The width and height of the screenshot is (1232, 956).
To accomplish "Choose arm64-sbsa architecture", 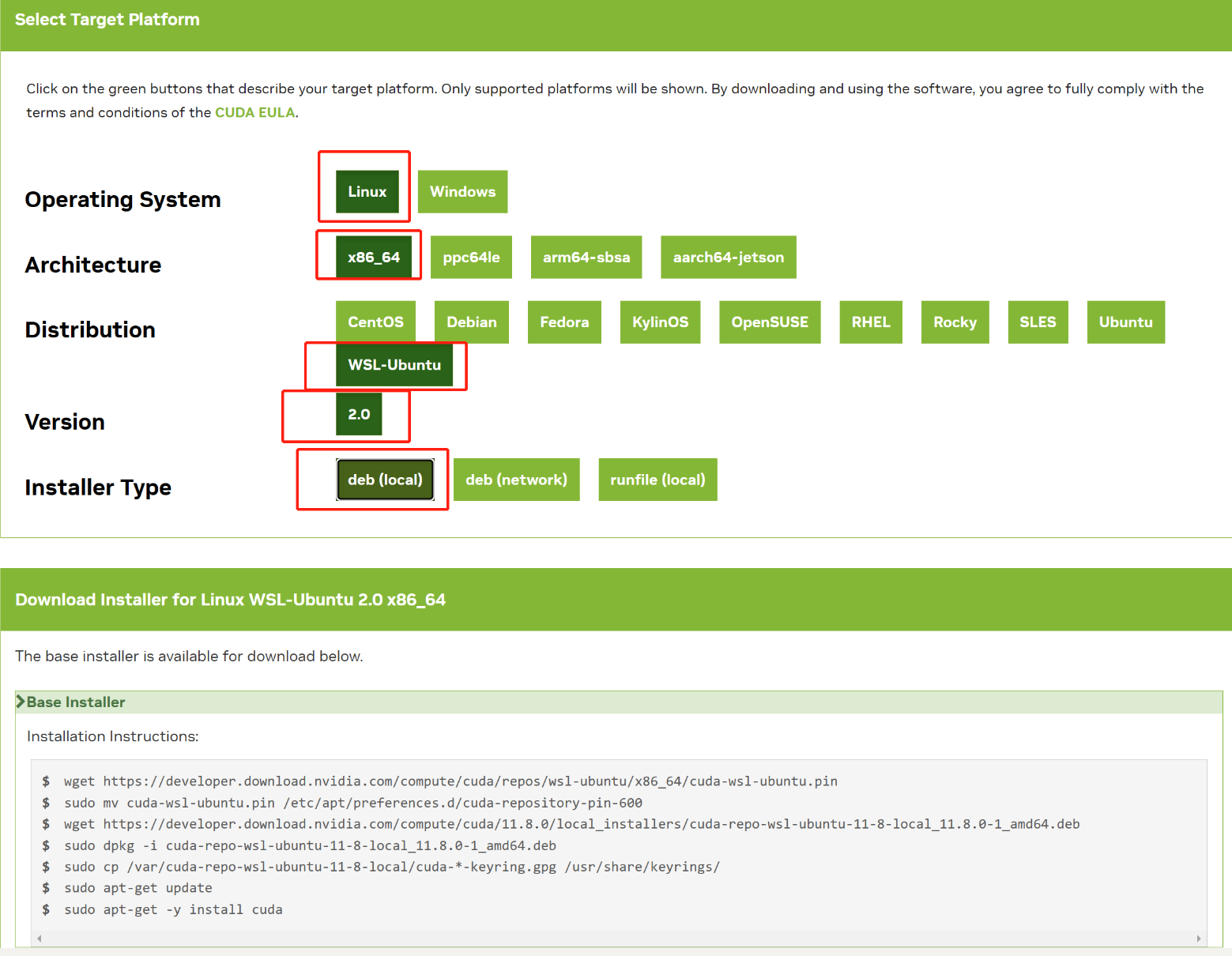I will click(x=586, y=257).
